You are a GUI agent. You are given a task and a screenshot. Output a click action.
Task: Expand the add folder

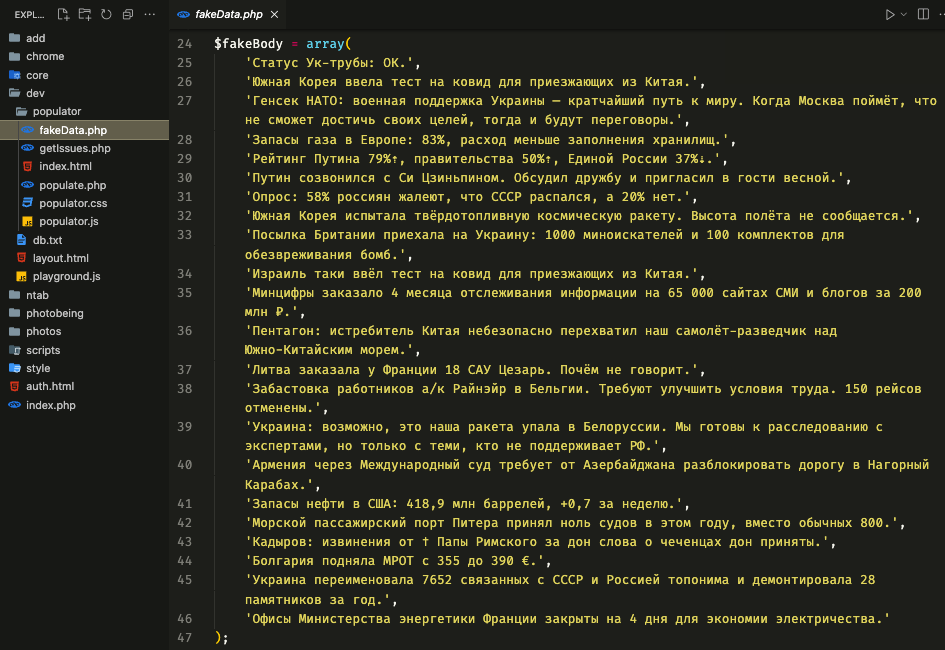(84, 38)
